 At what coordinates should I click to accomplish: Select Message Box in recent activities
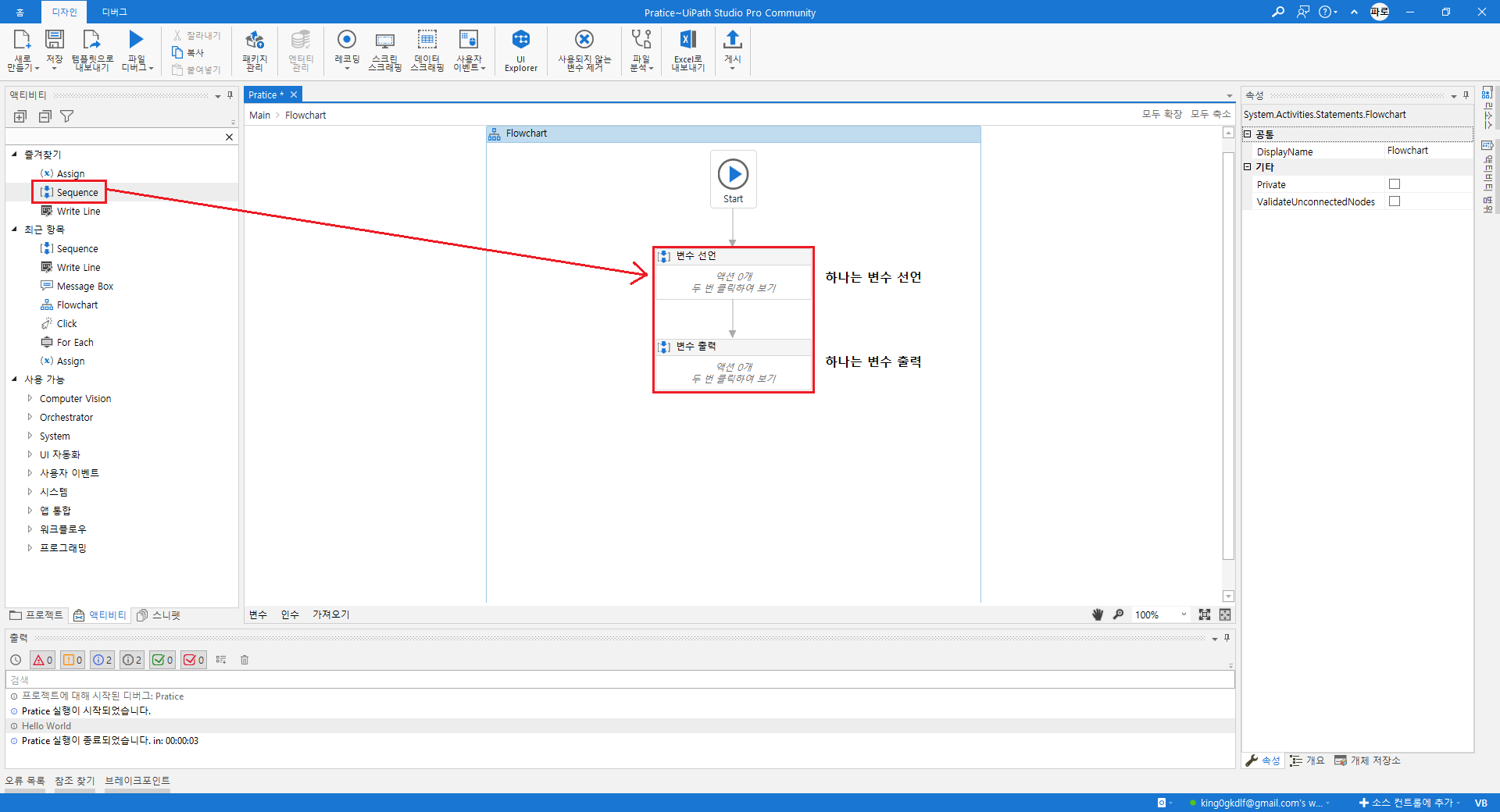(85, 287)
